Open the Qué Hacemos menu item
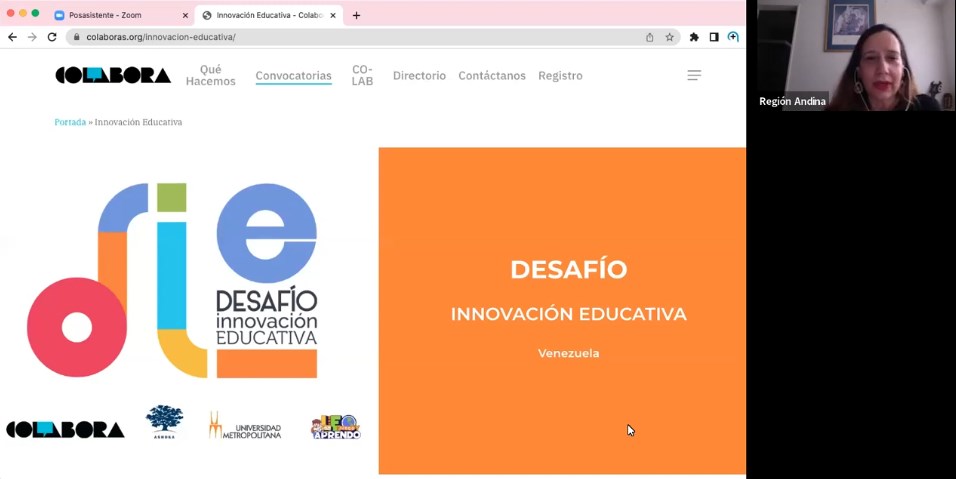 tap(211, 76)
